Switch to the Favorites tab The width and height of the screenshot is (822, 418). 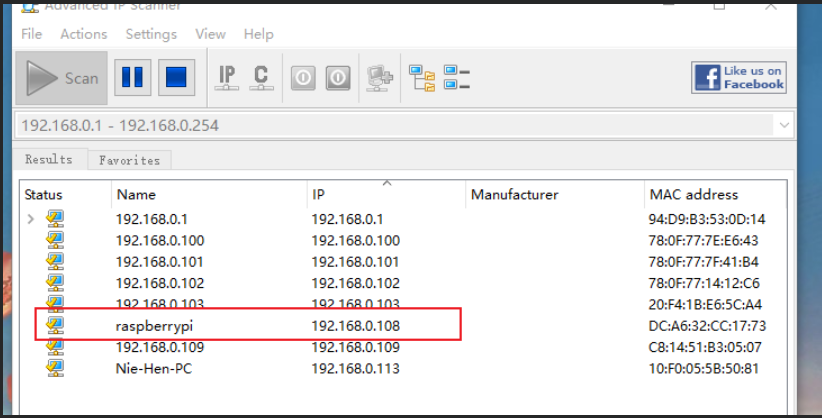129,160
